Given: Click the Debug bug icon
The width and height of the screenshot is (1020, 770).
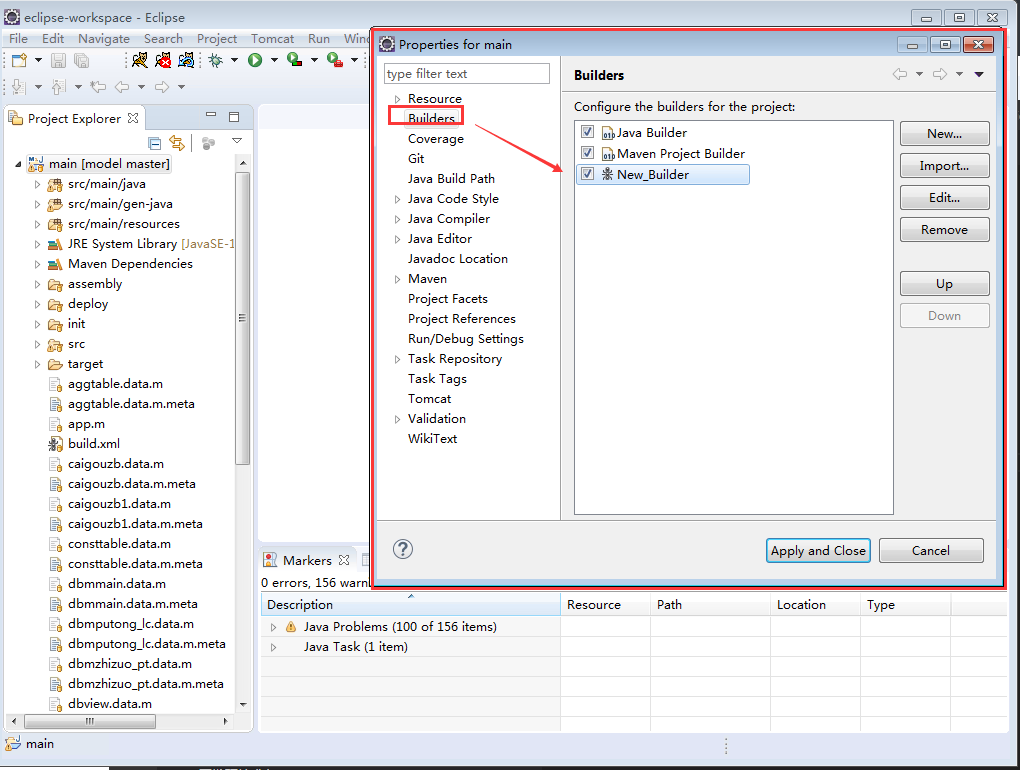Looking at the screenshot, I should 216,60.
